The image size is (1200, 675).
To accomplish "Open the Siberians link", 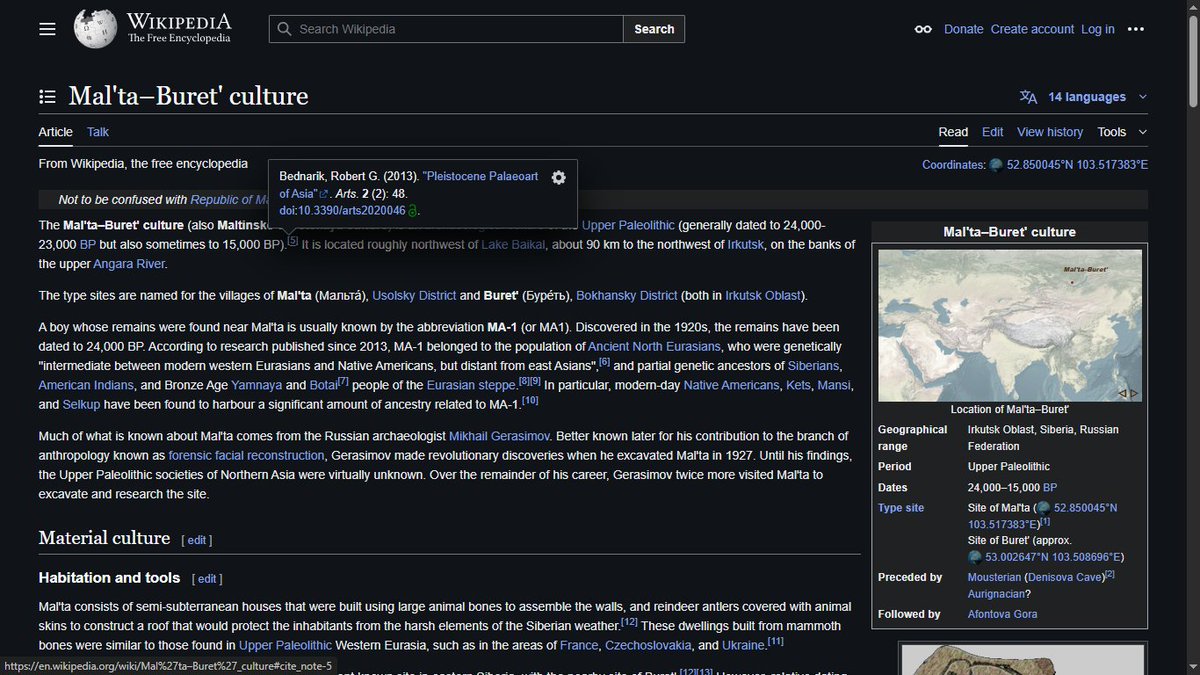I will tap(813, 366).
